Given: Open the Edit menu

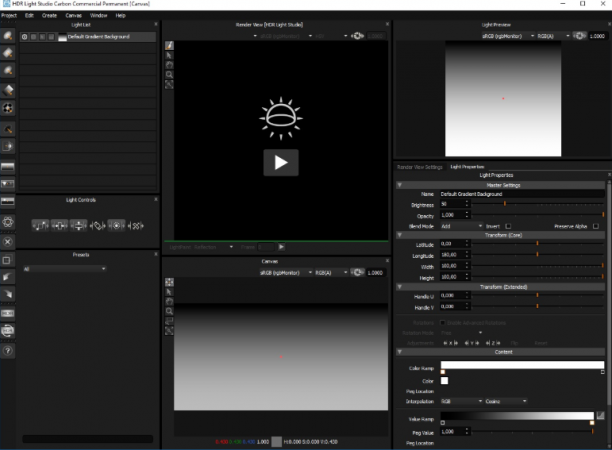Looking at the screenshot, I should 29,16.
